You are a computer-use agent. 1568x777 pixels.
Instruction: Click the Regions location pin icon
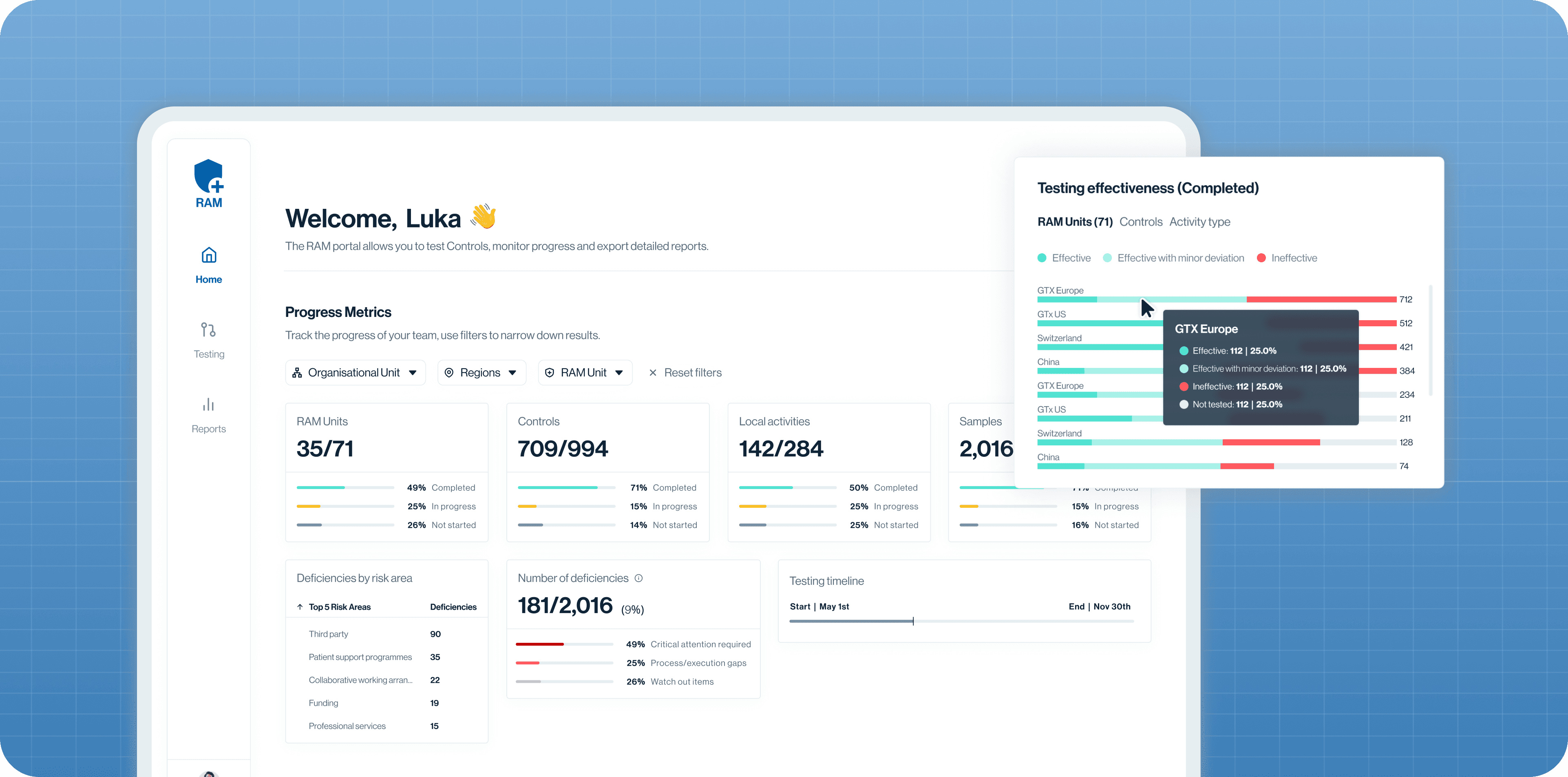448,373
